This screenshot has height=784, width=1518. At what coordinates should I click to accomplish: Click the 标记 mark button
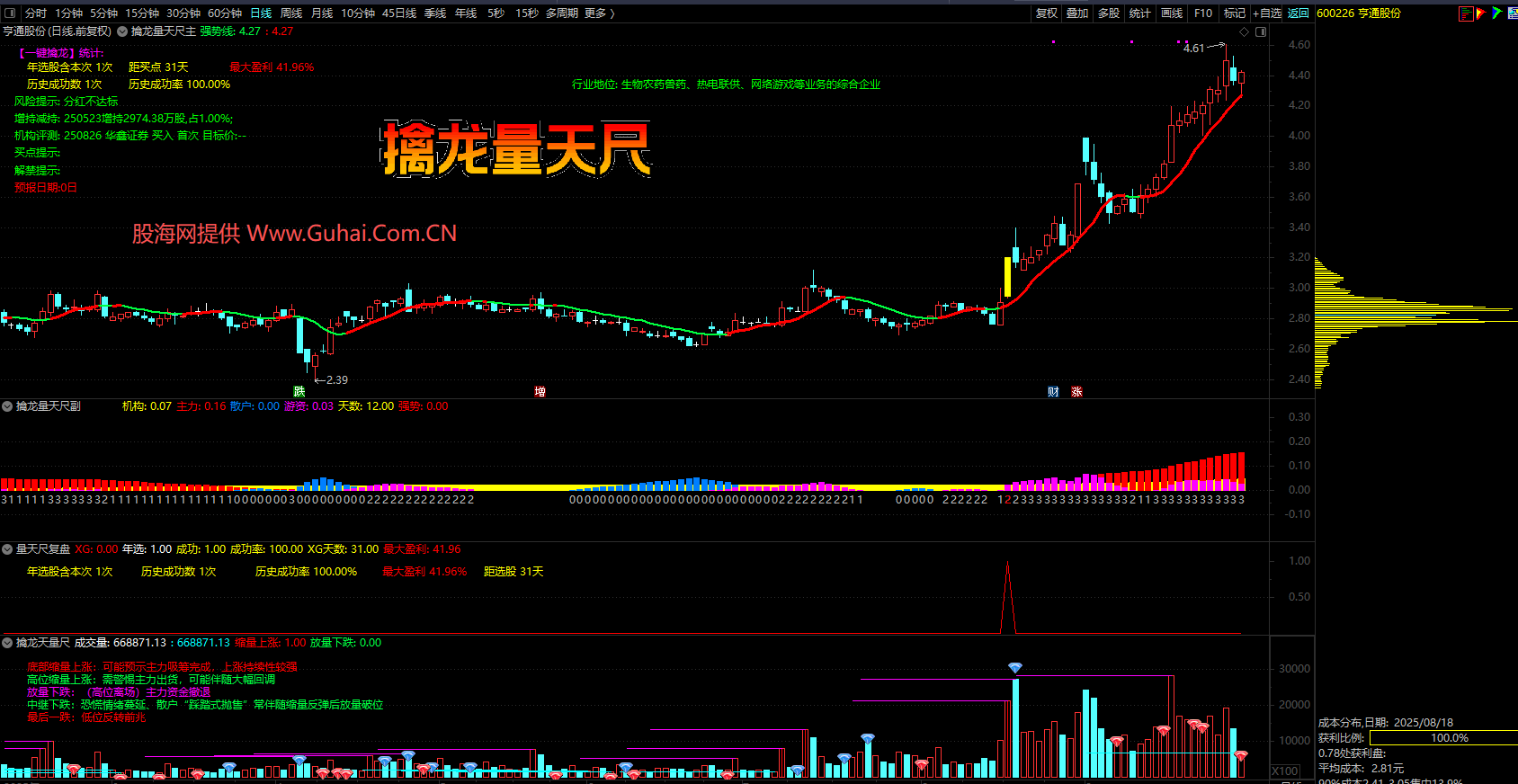click(1235, 13)
